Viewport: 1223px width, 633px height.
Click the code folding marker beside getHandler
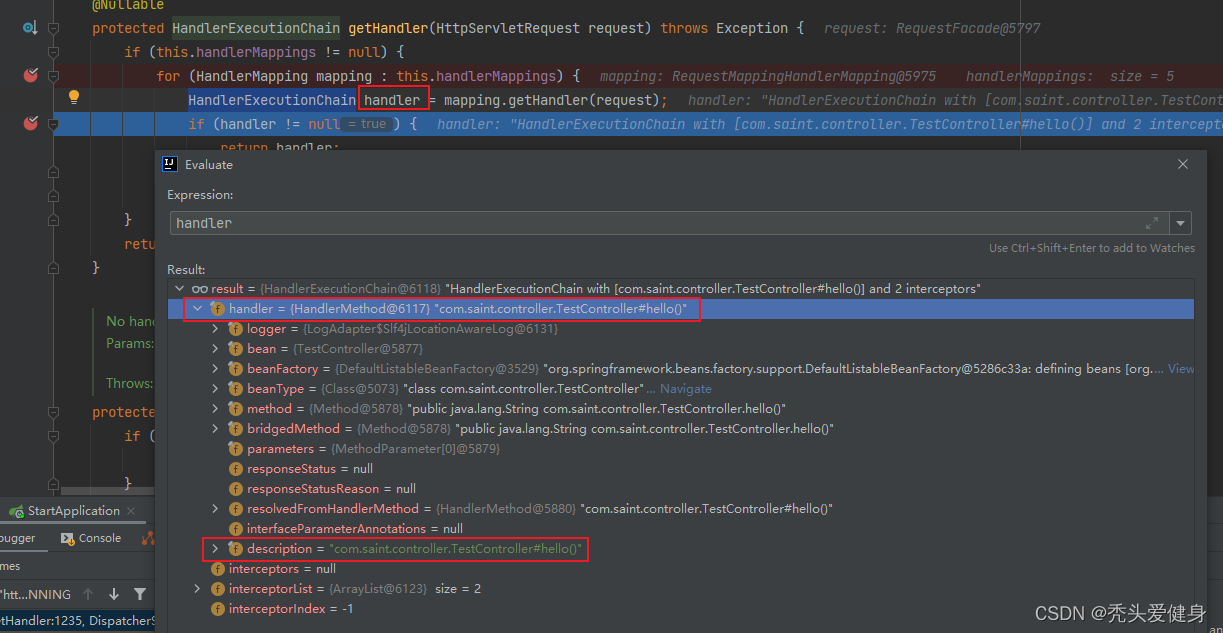pos(53,28)
